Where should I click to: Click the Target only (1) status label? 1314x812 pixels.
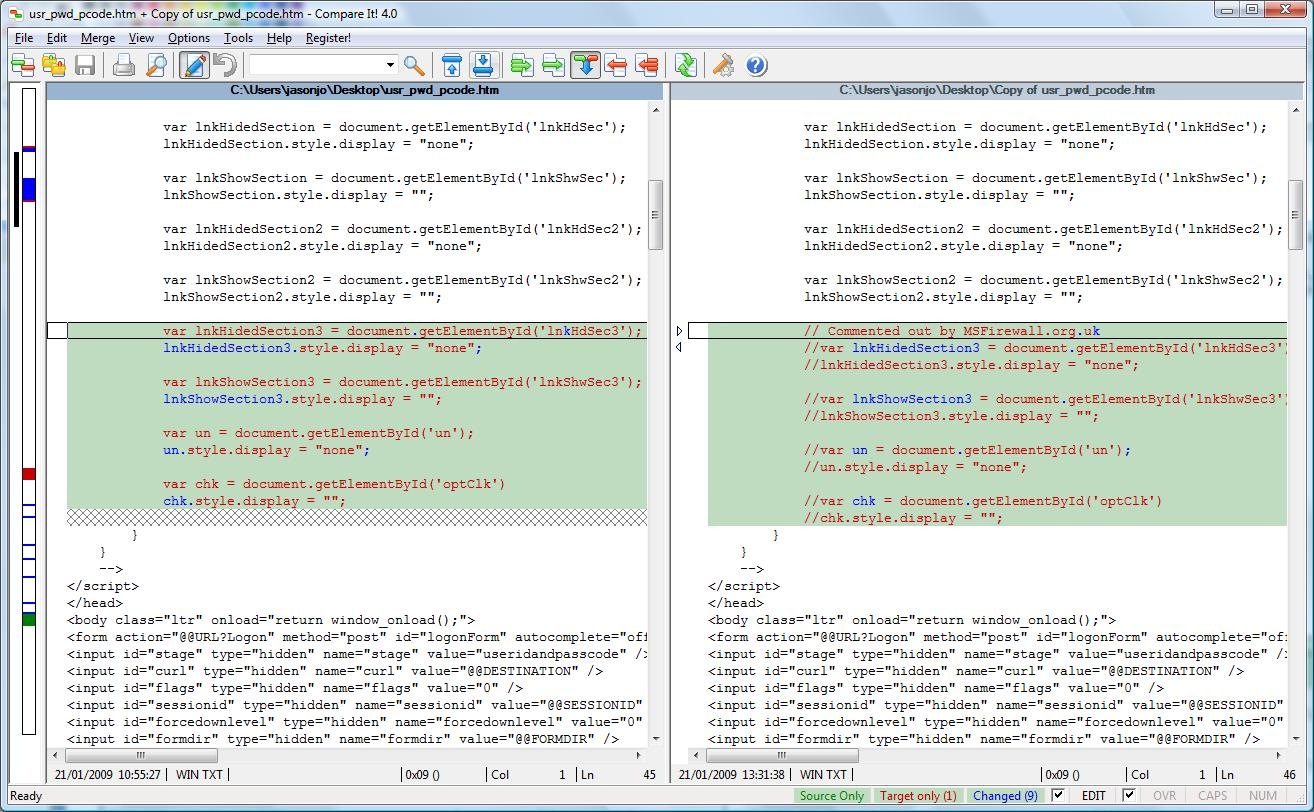click(x=918, y=796)
